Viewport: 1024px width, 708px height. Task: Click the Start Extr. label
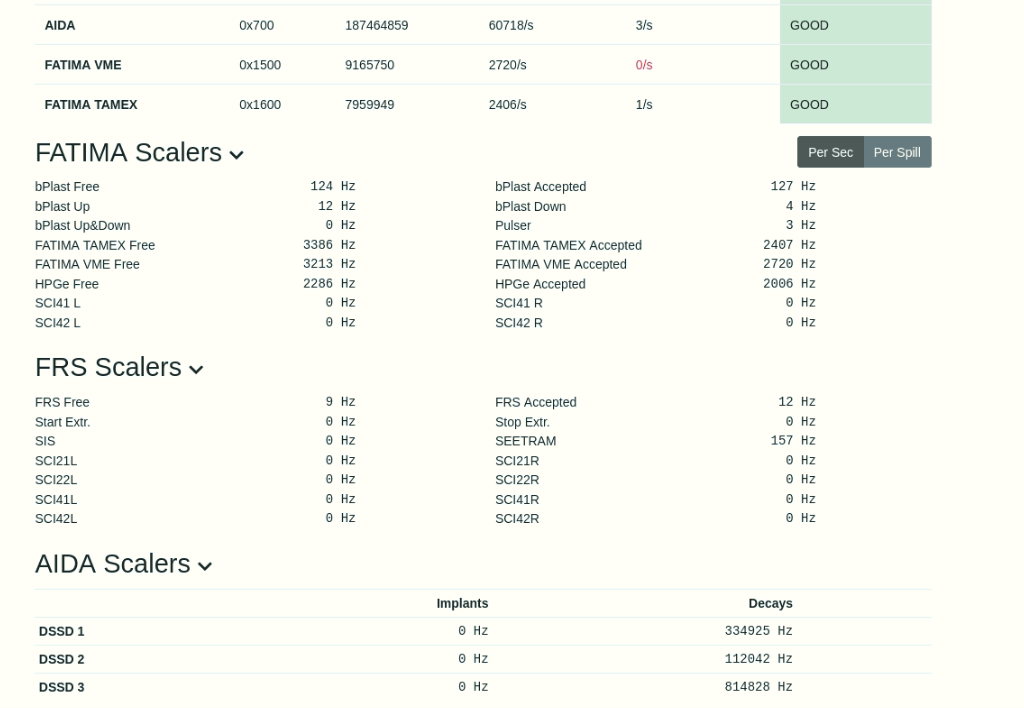[63, 422]
